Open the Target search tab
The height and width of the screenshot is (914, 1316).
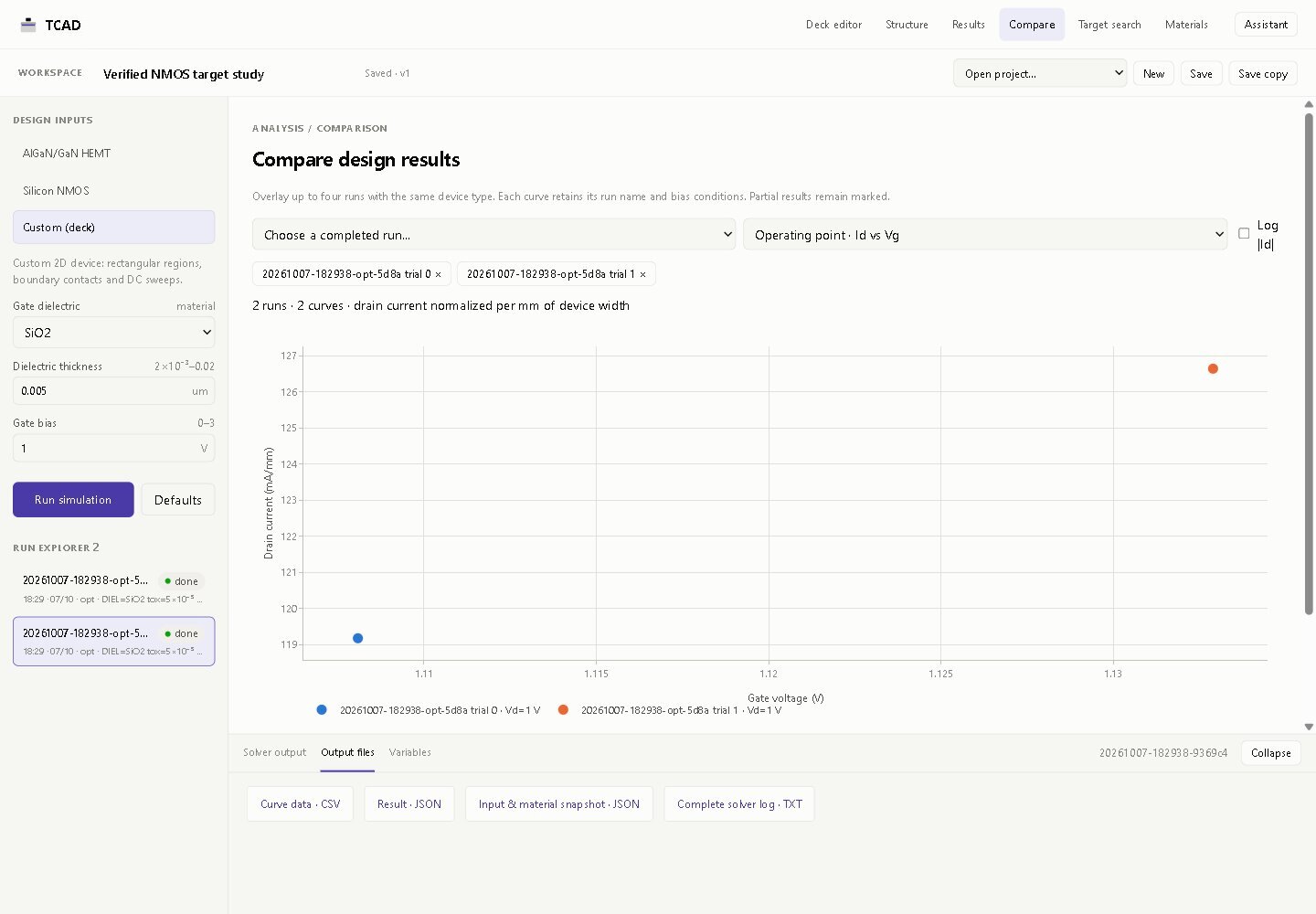pos(1109,25)
